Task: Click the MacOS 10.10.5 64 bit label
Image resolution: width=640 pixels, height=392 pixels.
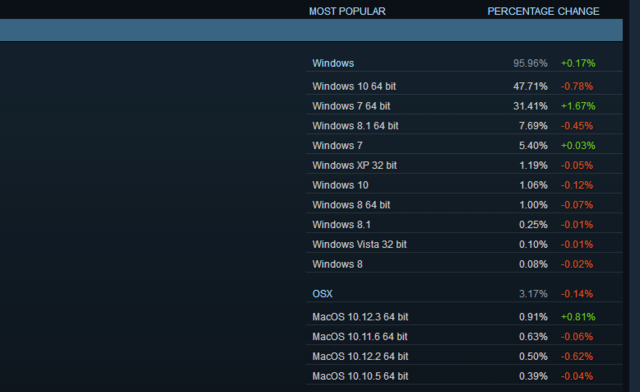Action: 360,376
